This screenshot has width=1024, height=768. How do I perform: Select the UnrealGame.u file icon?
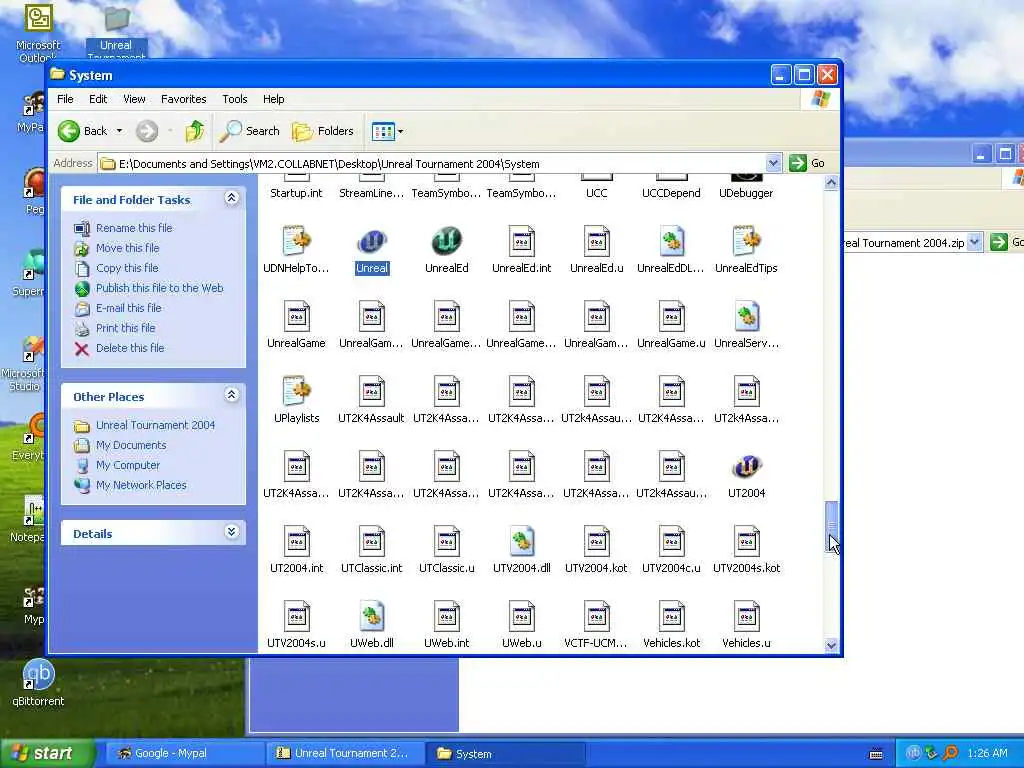(x=671, y=317)
